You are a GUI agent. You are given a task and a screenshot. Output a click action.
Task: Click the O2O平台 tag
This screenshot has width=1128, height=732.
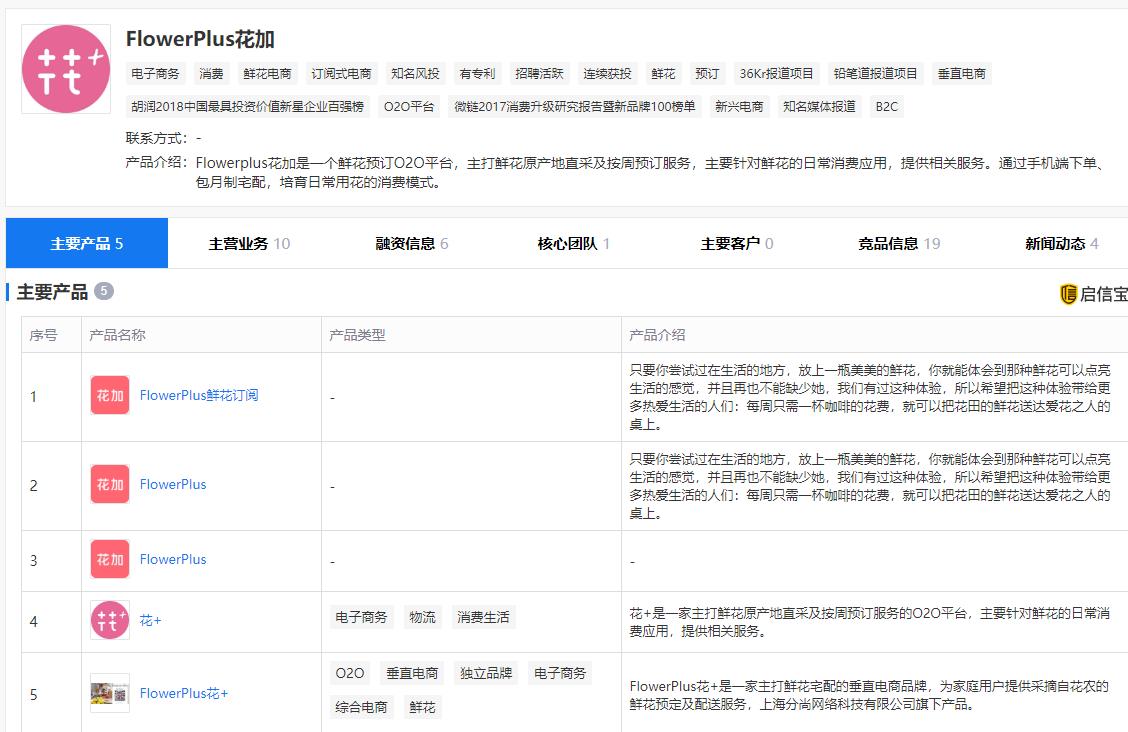(x=409, y=106)
